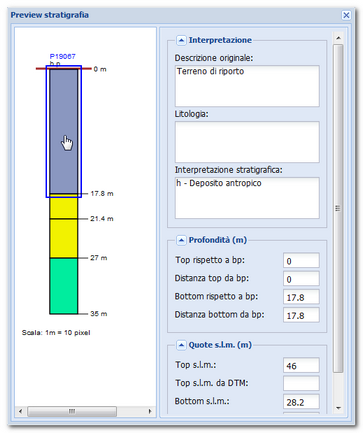The width and height of the screenshot is (363, 433).
Task: Click the empty Top s.l.m. da DTM field
Action: [x=301, y=383]
